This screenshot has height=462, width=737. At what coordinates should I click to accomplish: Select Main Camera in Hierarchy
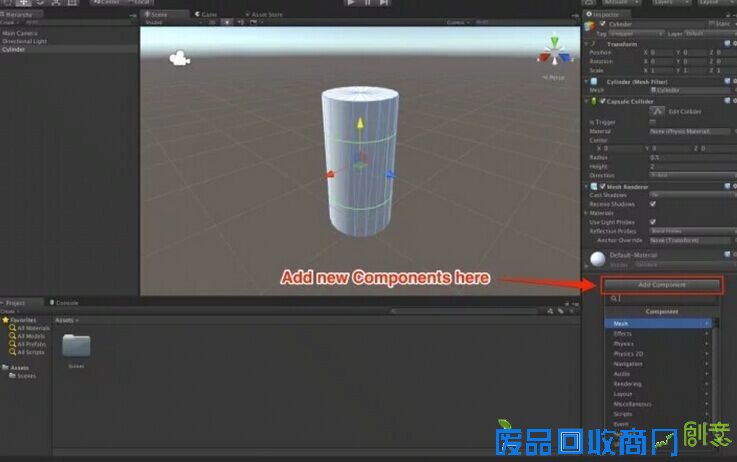(x=20, y=33)
